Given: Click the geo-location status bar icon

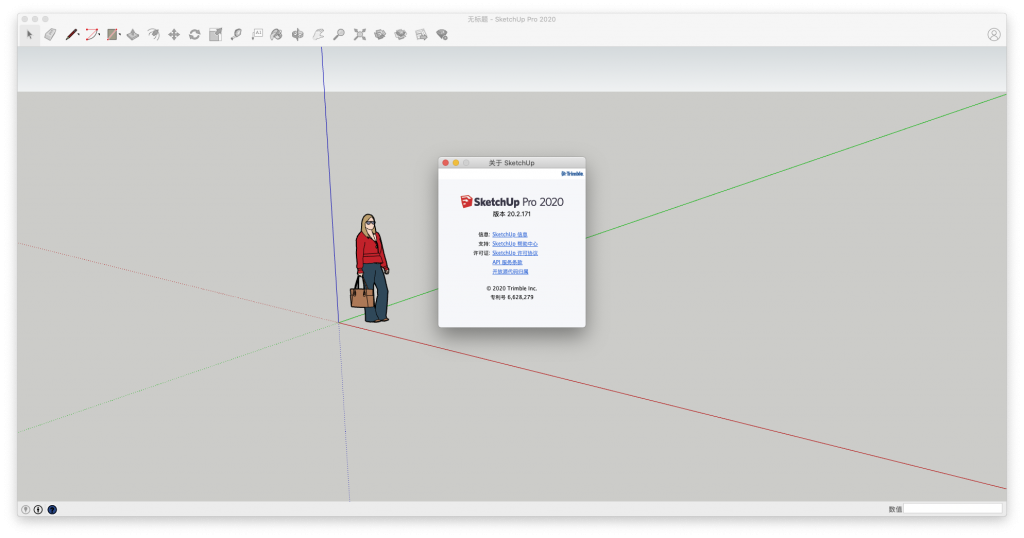Looking at the screenshot, I should (25, 509).
